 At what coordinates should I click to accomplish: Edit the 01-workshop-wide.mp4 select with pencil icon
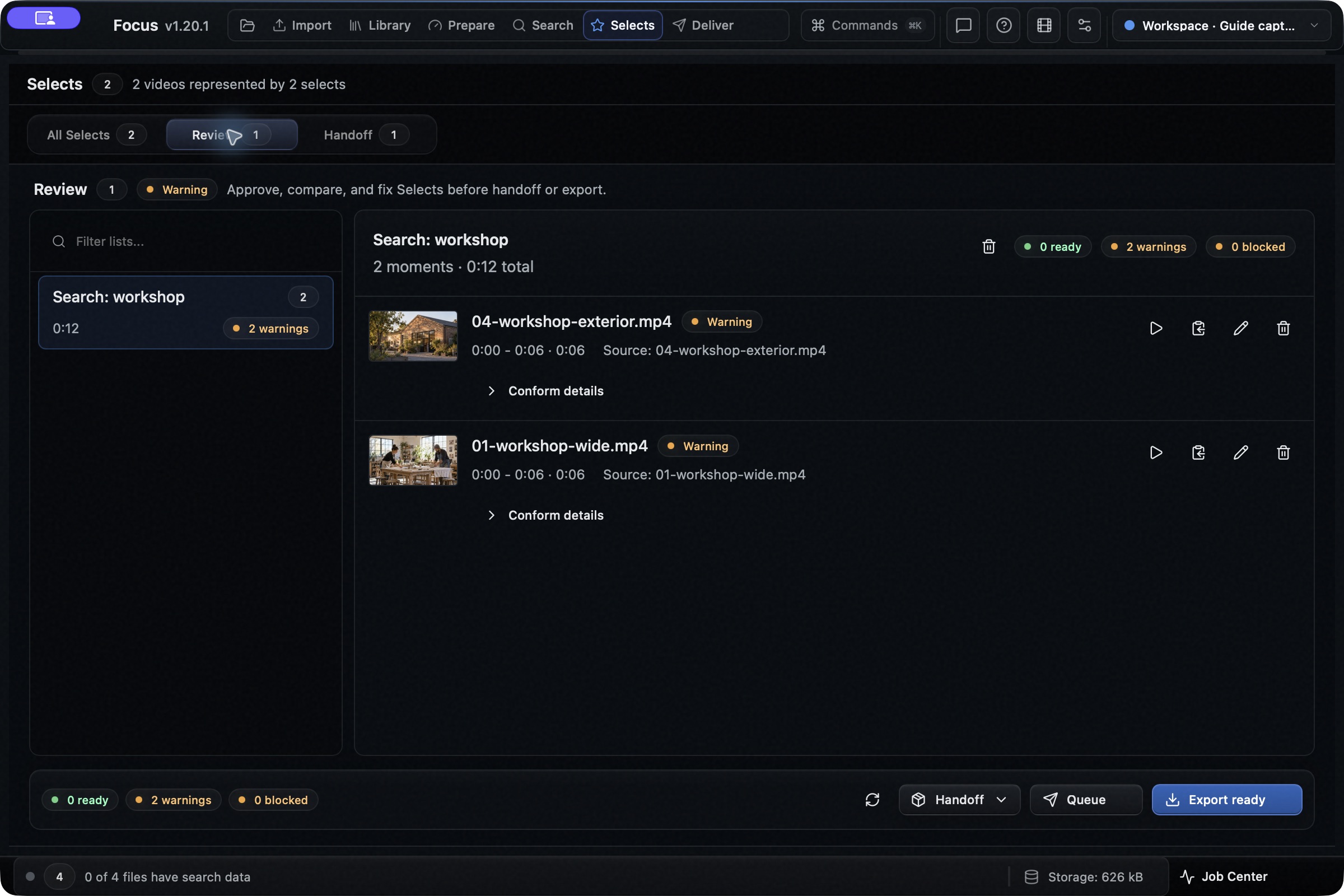(1240, 452)
